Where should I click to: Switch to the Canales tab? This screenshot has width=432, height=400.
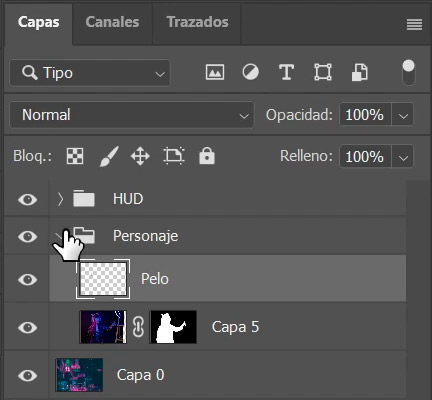pyautogui.click(x=112, y=22)
